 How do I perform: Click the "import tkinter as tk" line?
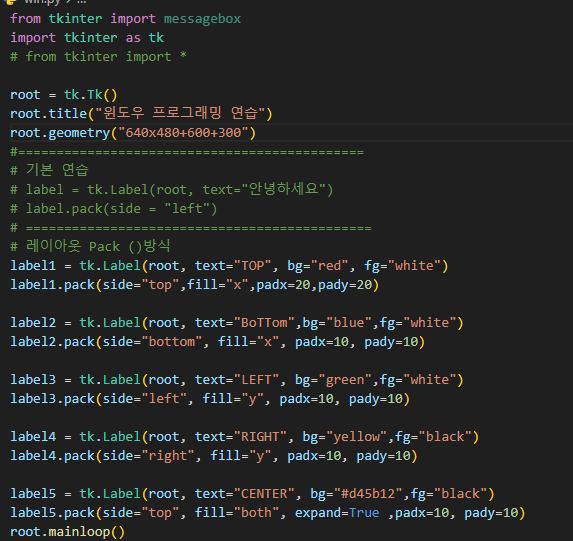[x=87, y=38]
